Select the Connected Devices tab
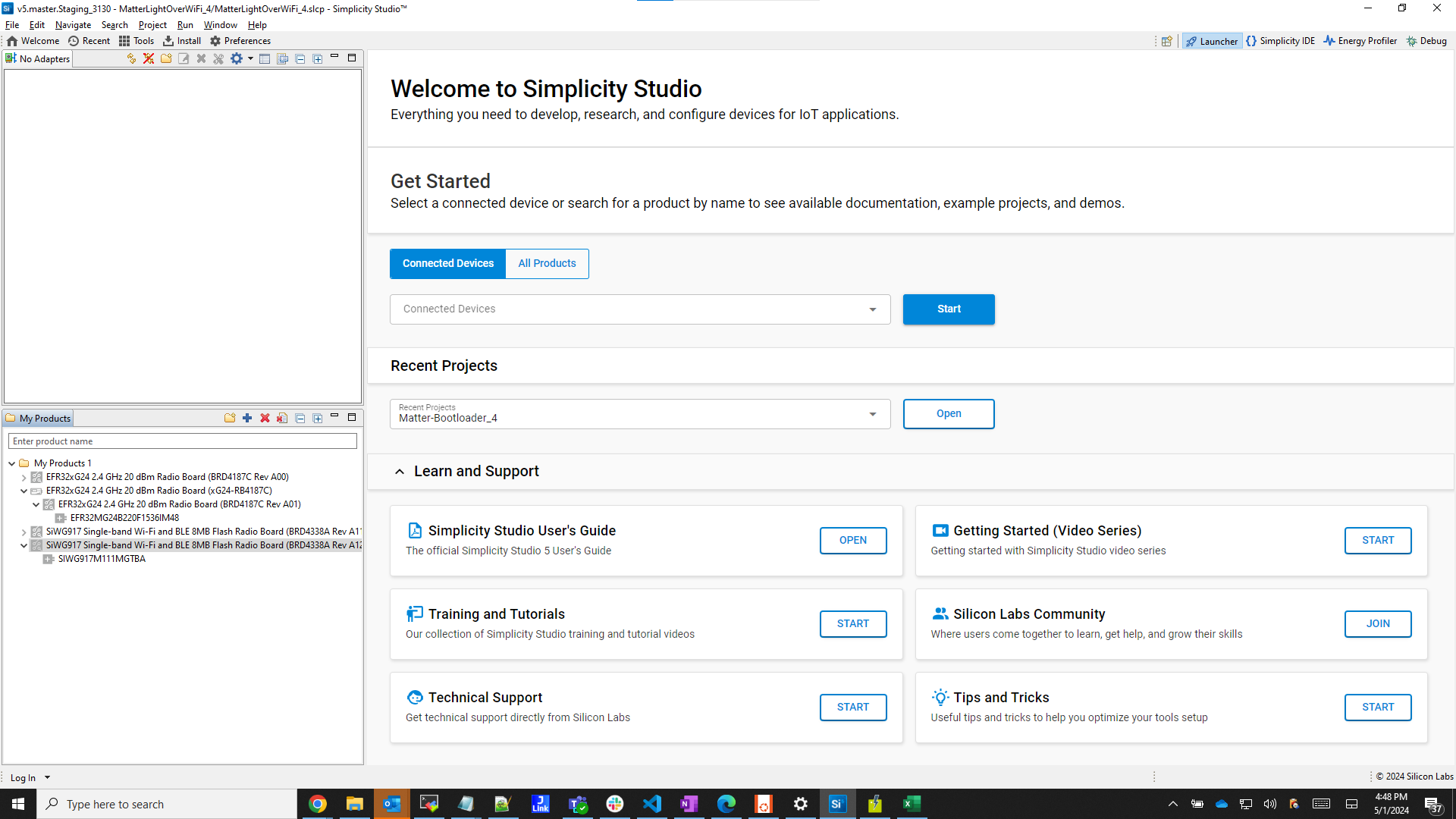 448,263
